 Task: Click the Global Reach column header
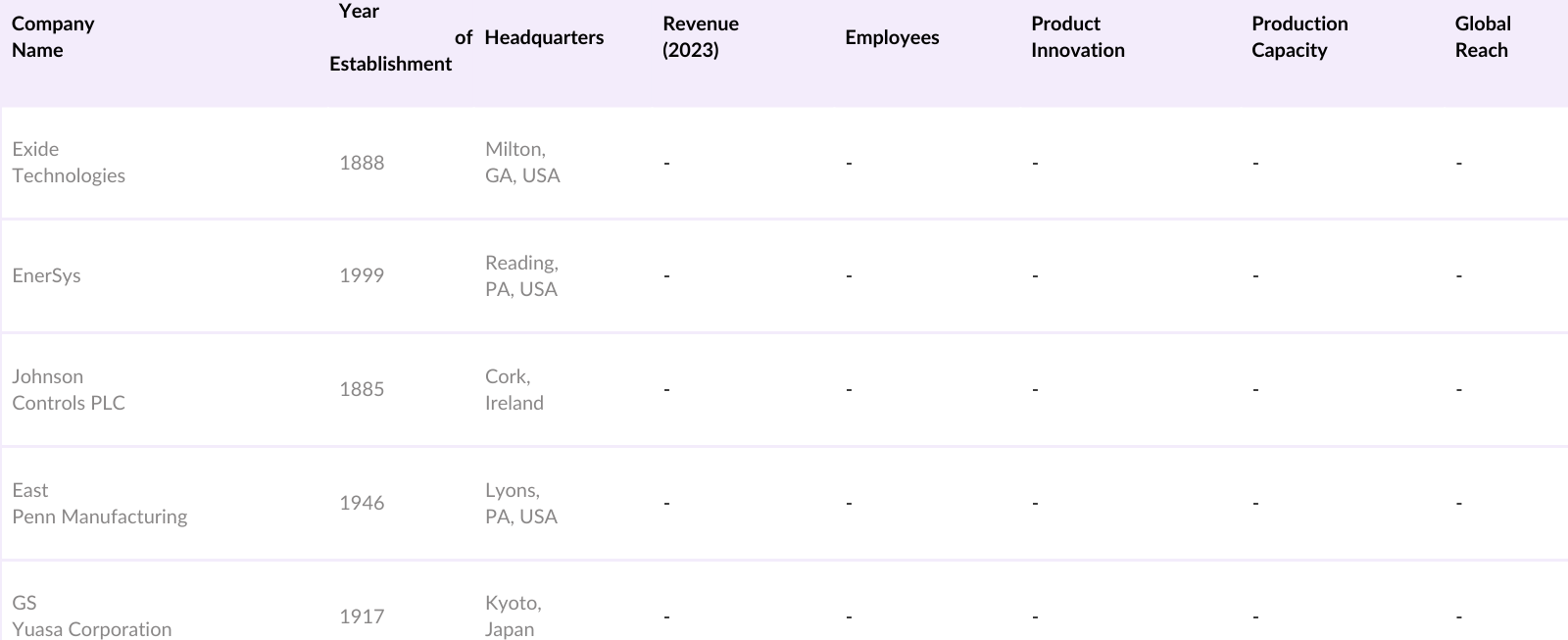[1482, 37]
